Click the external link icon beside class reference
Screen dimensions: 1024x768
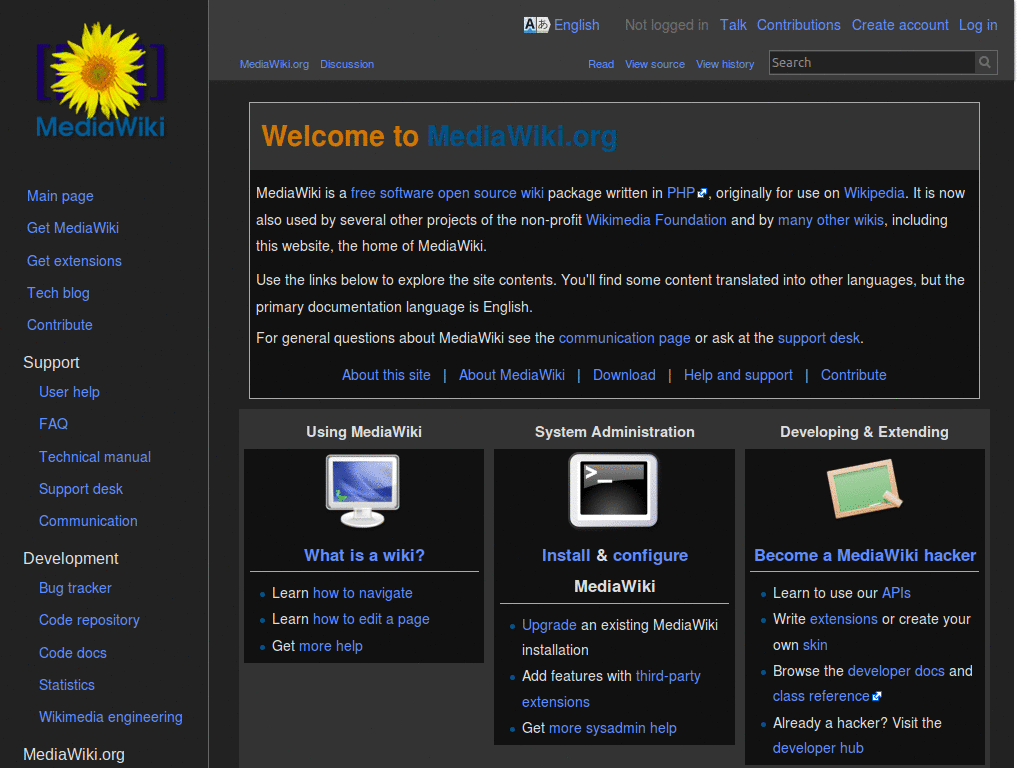tap(878, 694)
